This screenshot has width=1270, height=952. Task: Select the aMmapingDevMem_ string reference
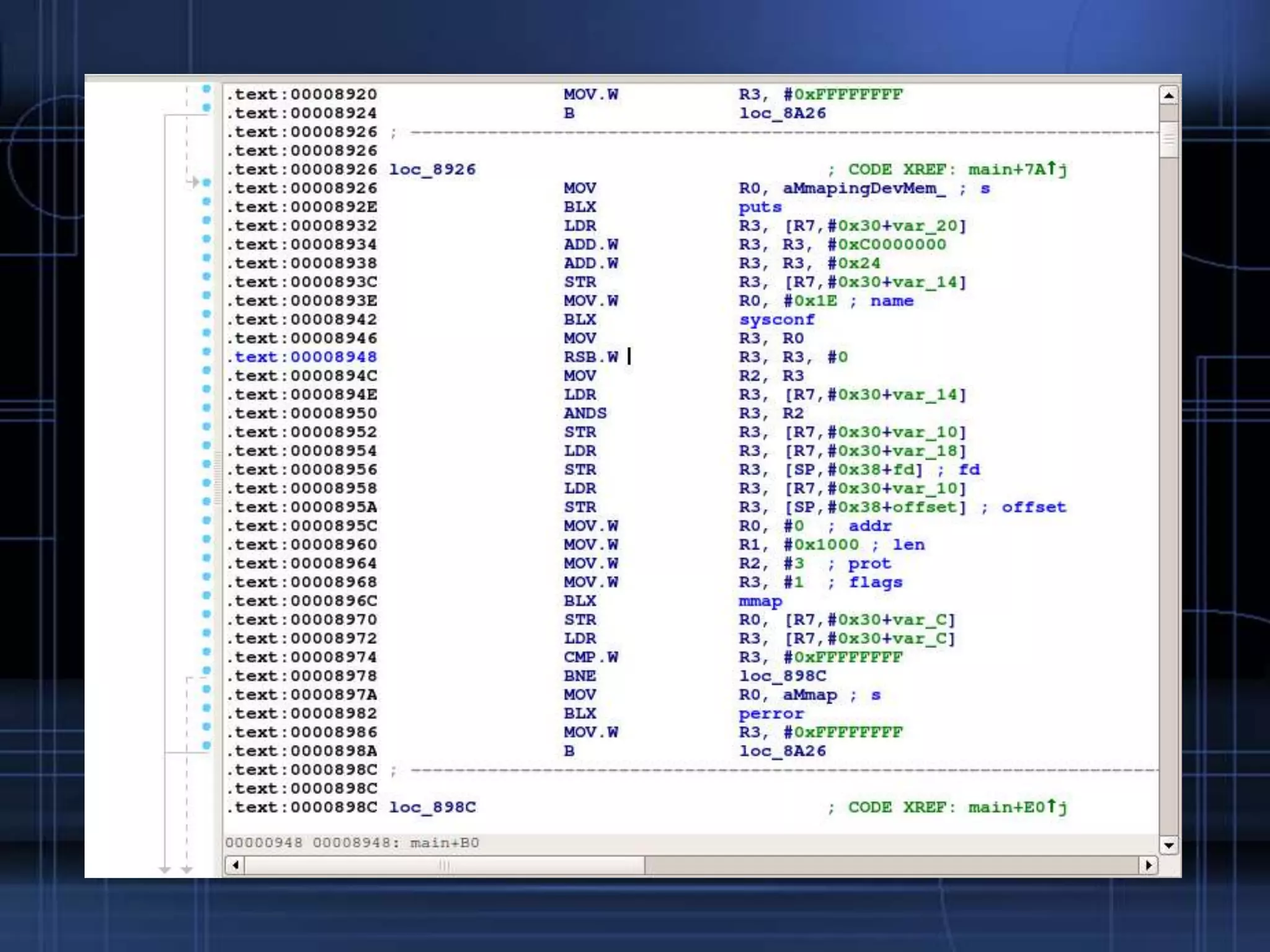point(864,188)
